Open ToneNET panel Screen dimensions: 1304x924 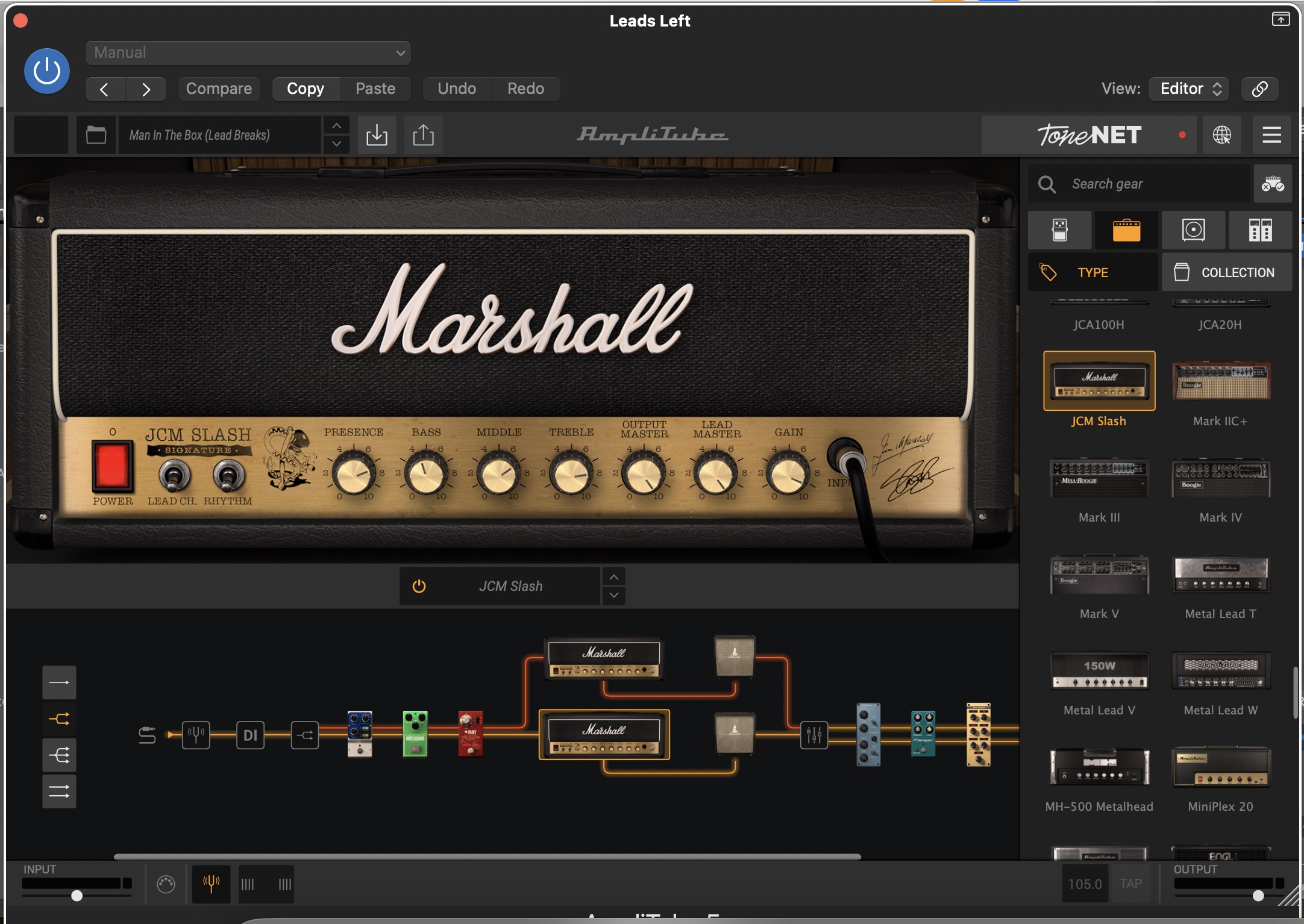(1089, 135)
